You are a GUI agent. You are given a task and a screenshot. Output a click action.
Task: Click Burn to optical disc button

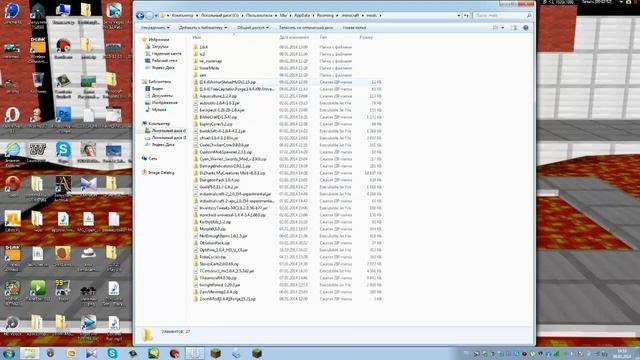(306, 28)
